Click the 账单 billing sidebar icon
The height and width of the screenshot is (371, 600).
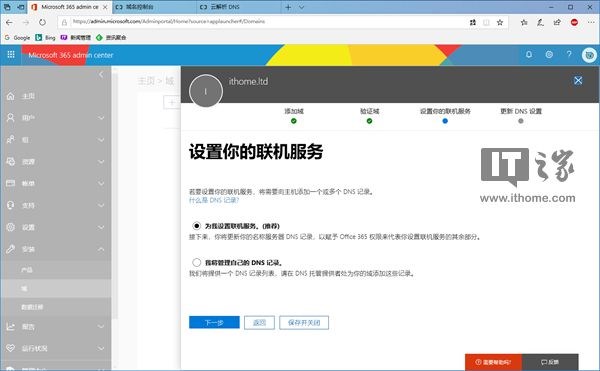(x=11, y=183)
